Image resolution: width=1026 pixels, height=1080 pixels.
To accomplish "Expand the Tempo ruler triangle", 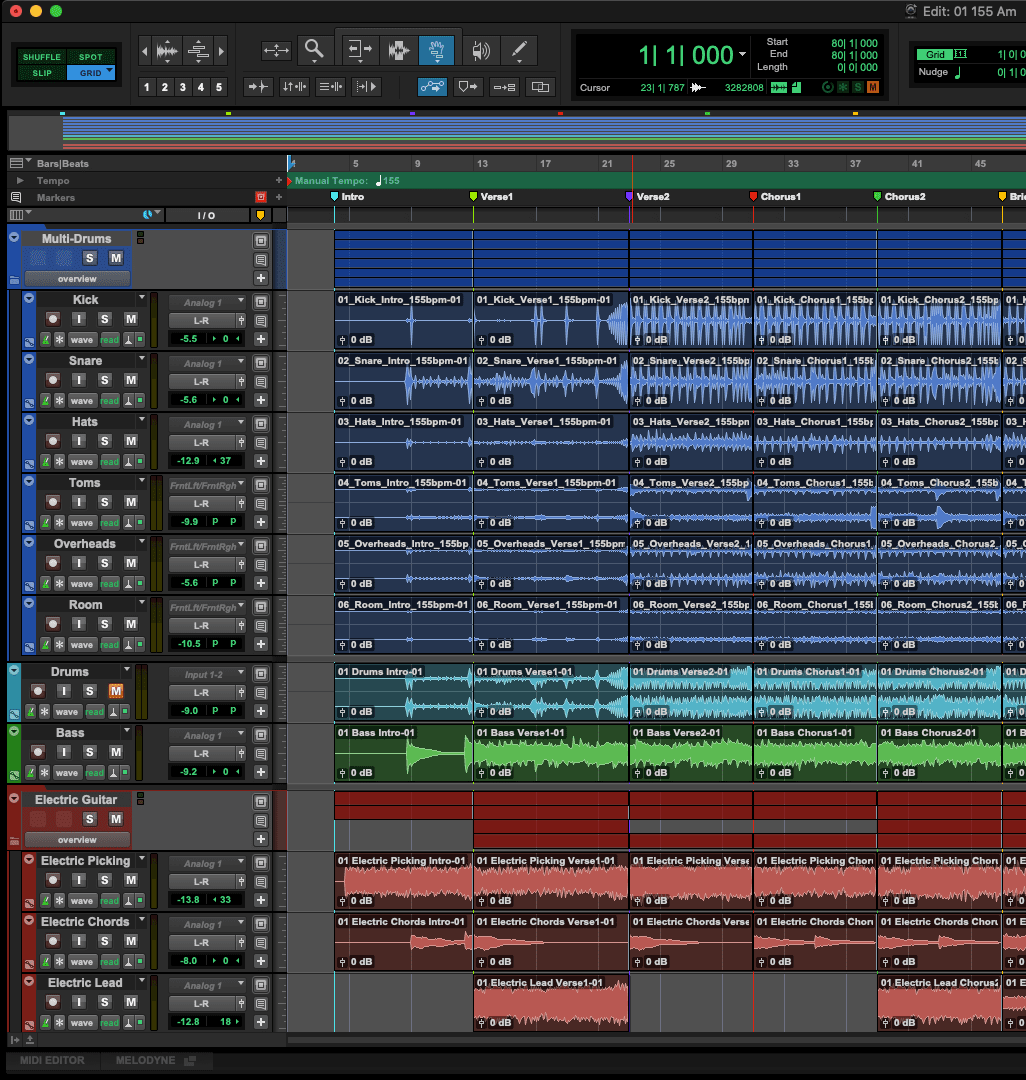I will (x=19, y=181).
